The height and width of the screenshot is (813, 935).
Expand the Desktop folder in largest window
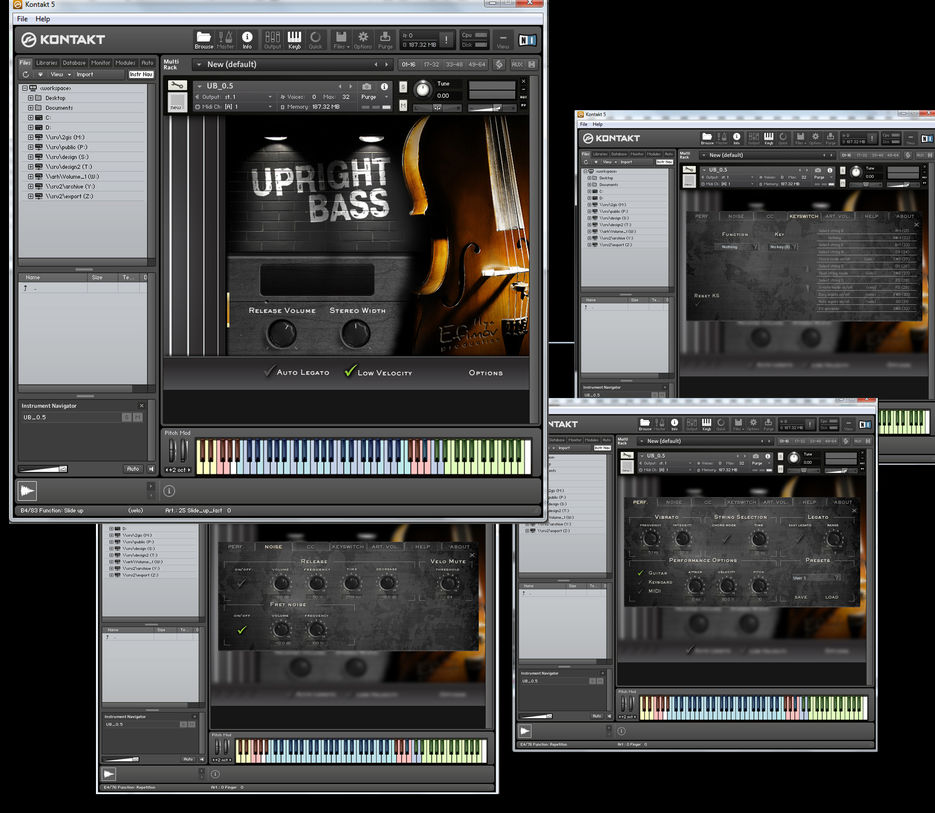[31, 98]
